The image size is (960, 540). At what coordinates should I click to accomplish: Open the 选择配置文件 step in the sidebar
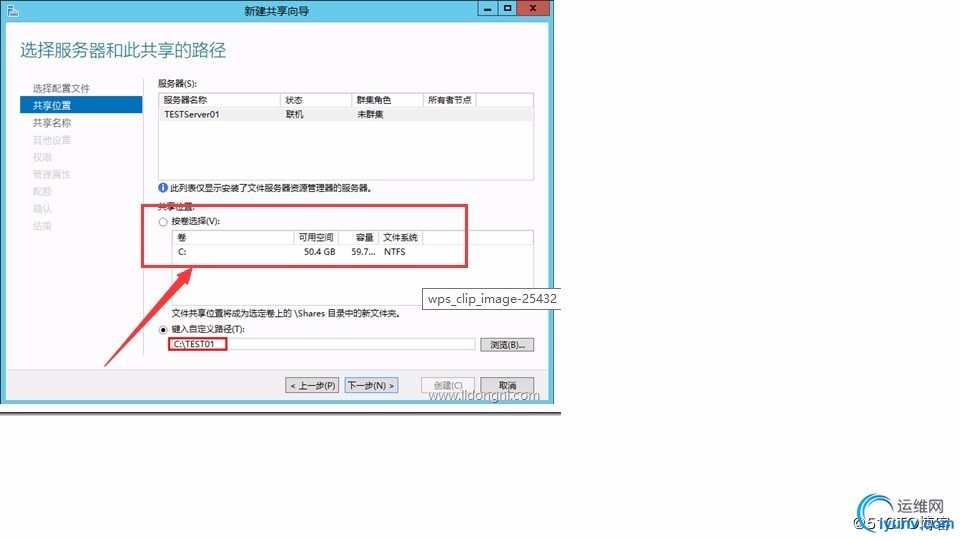click(x=61, y=88)
